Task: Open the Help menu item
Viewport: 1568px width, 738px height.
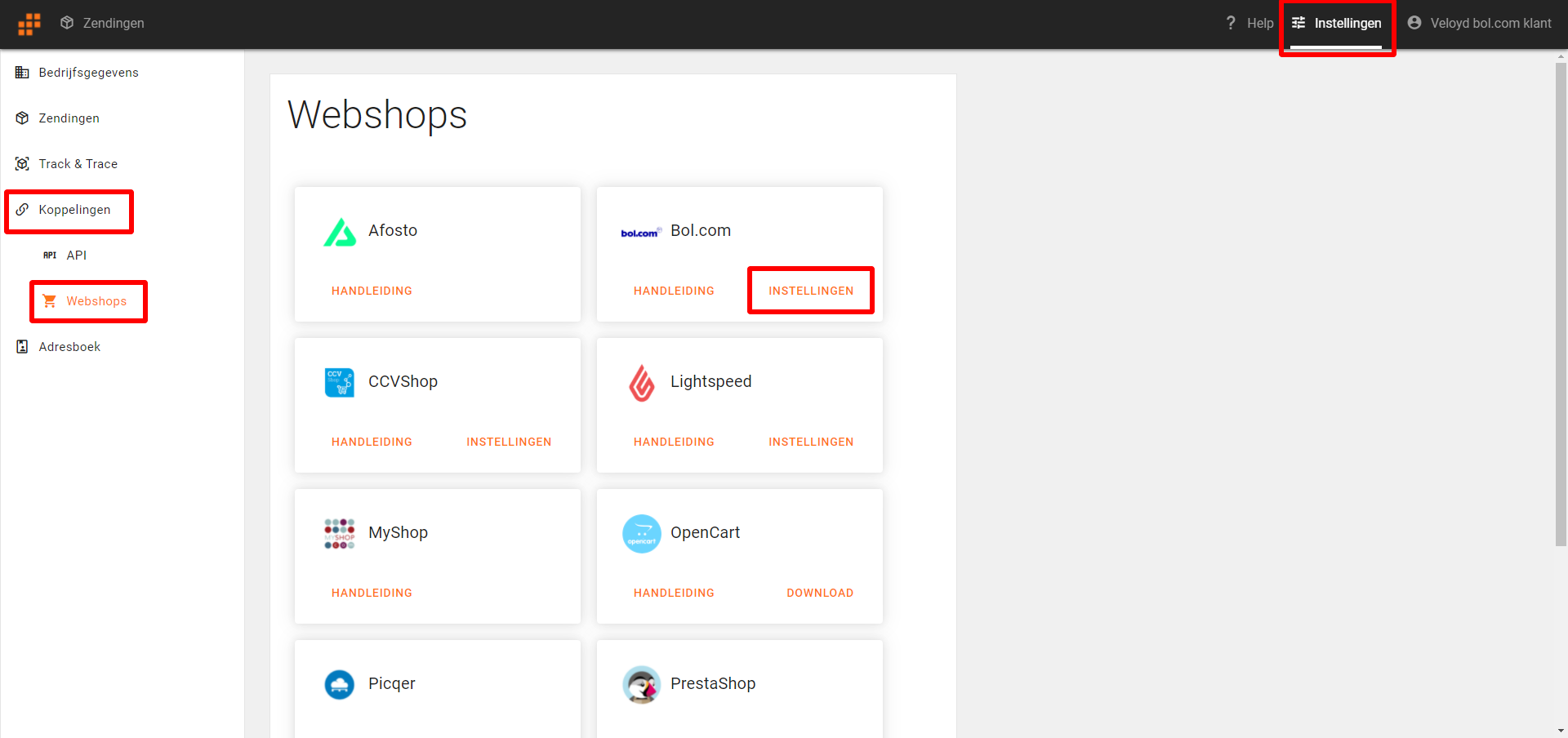Action: (x=1249, y=24)
